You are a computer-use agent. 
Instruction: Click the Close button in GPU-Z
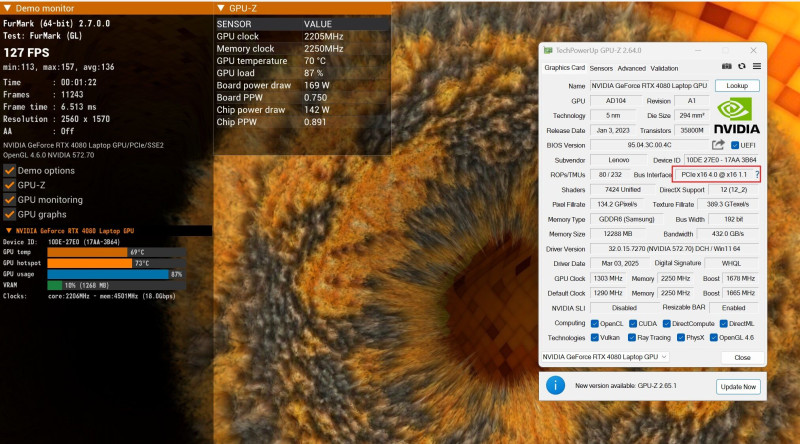pos(742,357)
